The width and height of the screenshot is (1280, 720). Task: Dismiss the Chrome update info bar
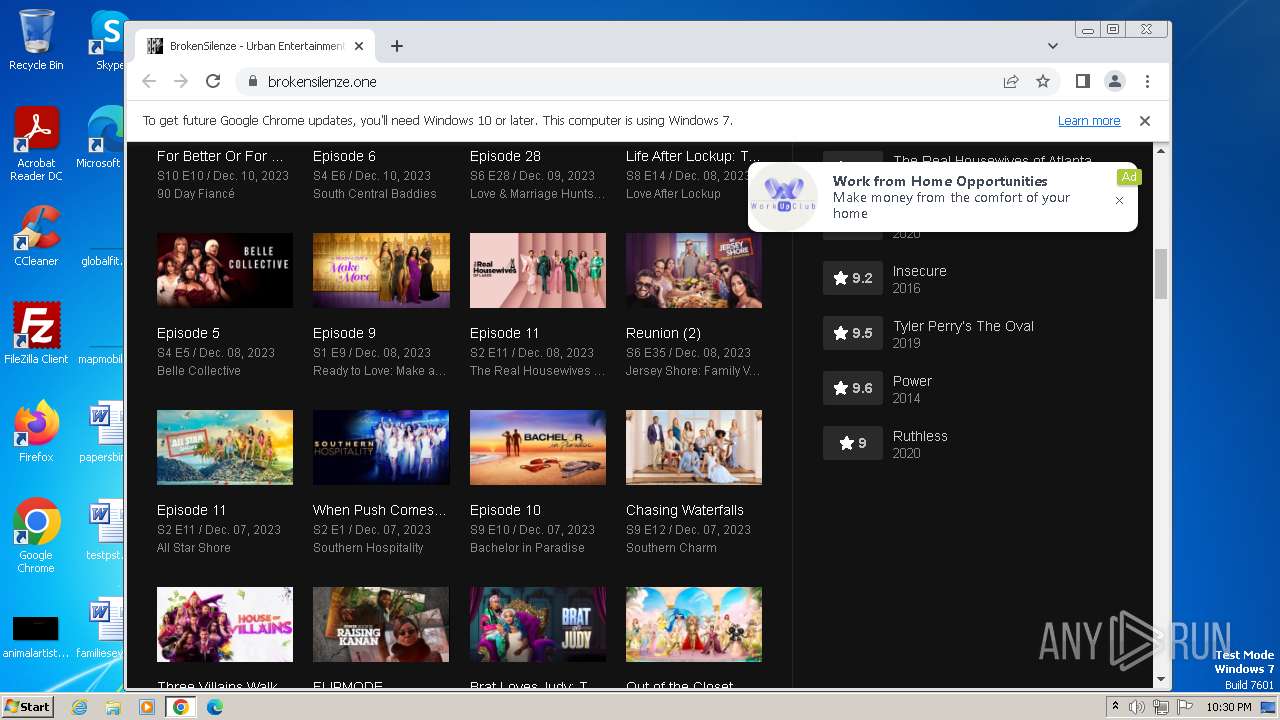pos(1145,121)
